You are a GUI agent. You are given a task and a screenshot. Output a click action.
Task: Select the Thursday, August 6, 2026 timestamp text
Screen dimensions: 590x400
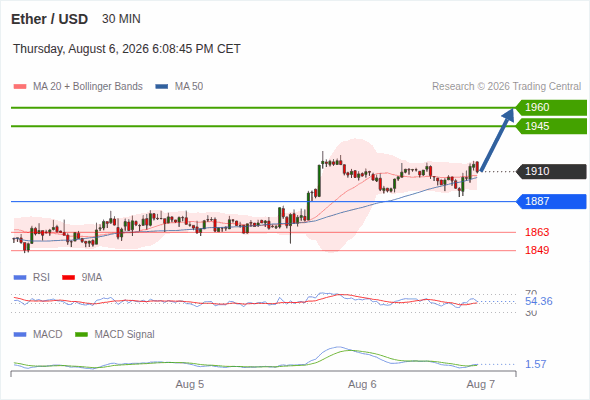(127, 49)
